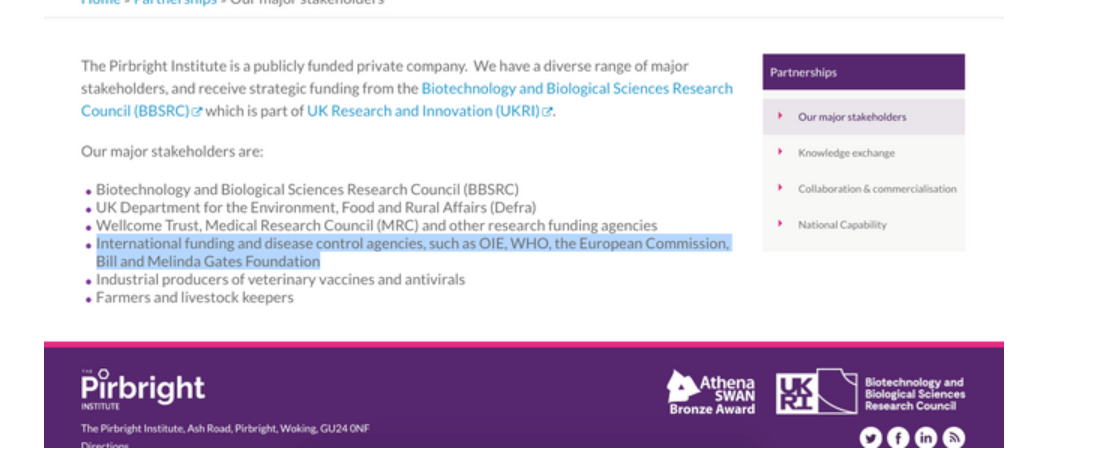
Task: Click the RSS feed icon
Action: coord(954,437)
